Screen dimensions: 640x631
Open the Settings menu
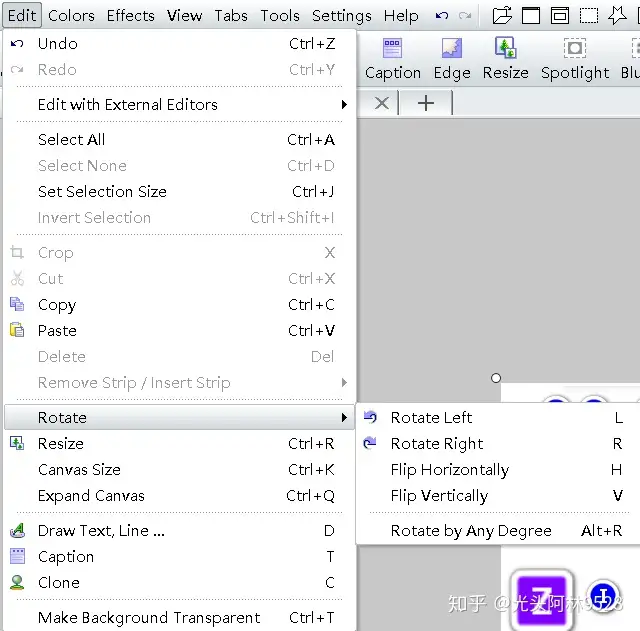[342, 16]
